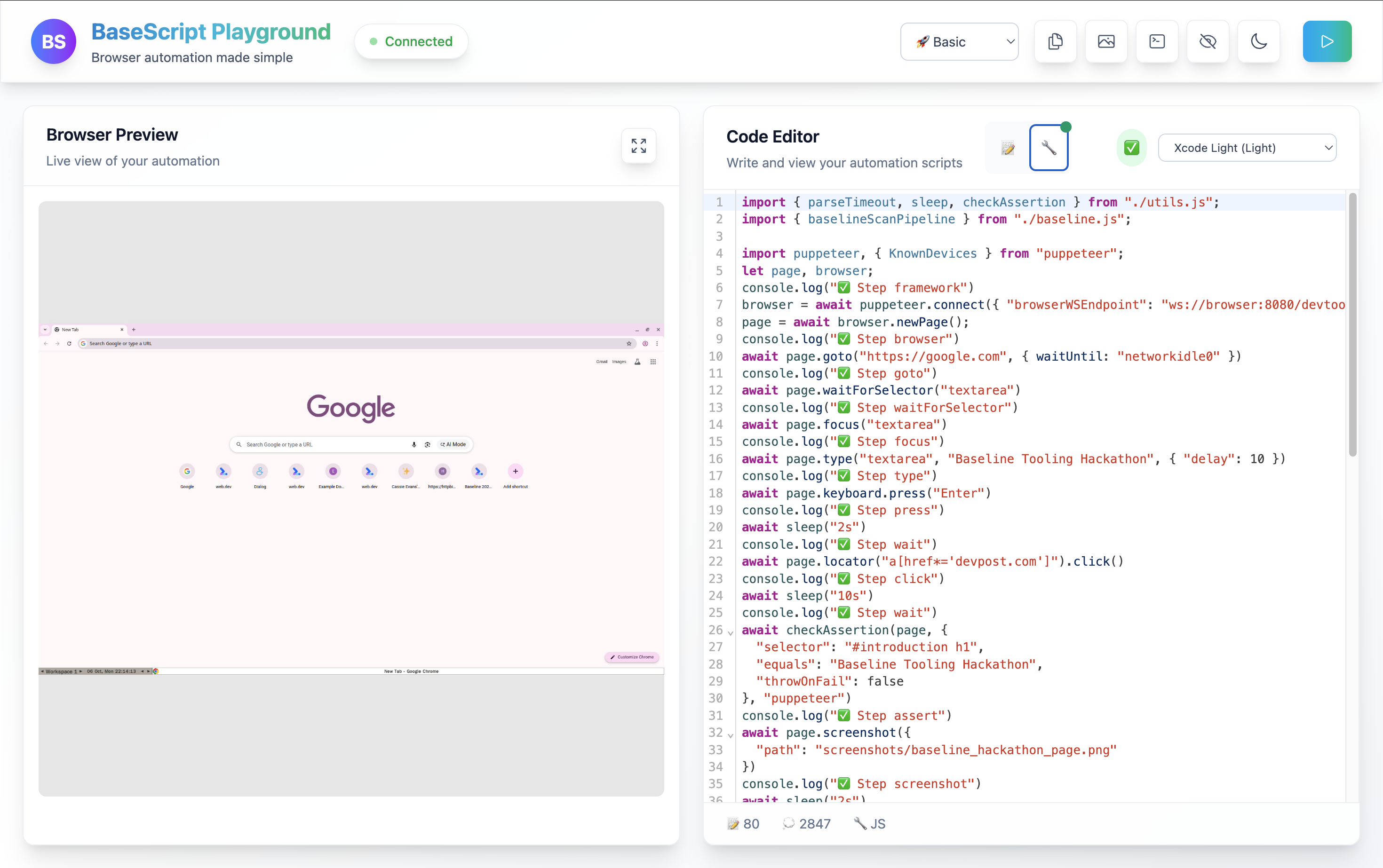Click the BaseScript Playground title

click(x=211, y=32)
